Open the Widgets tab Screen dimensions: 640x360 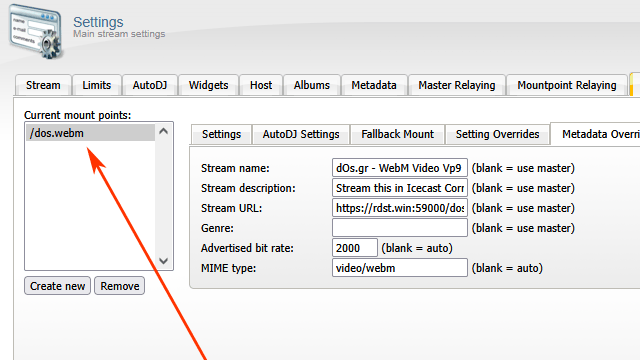[209, 85]
